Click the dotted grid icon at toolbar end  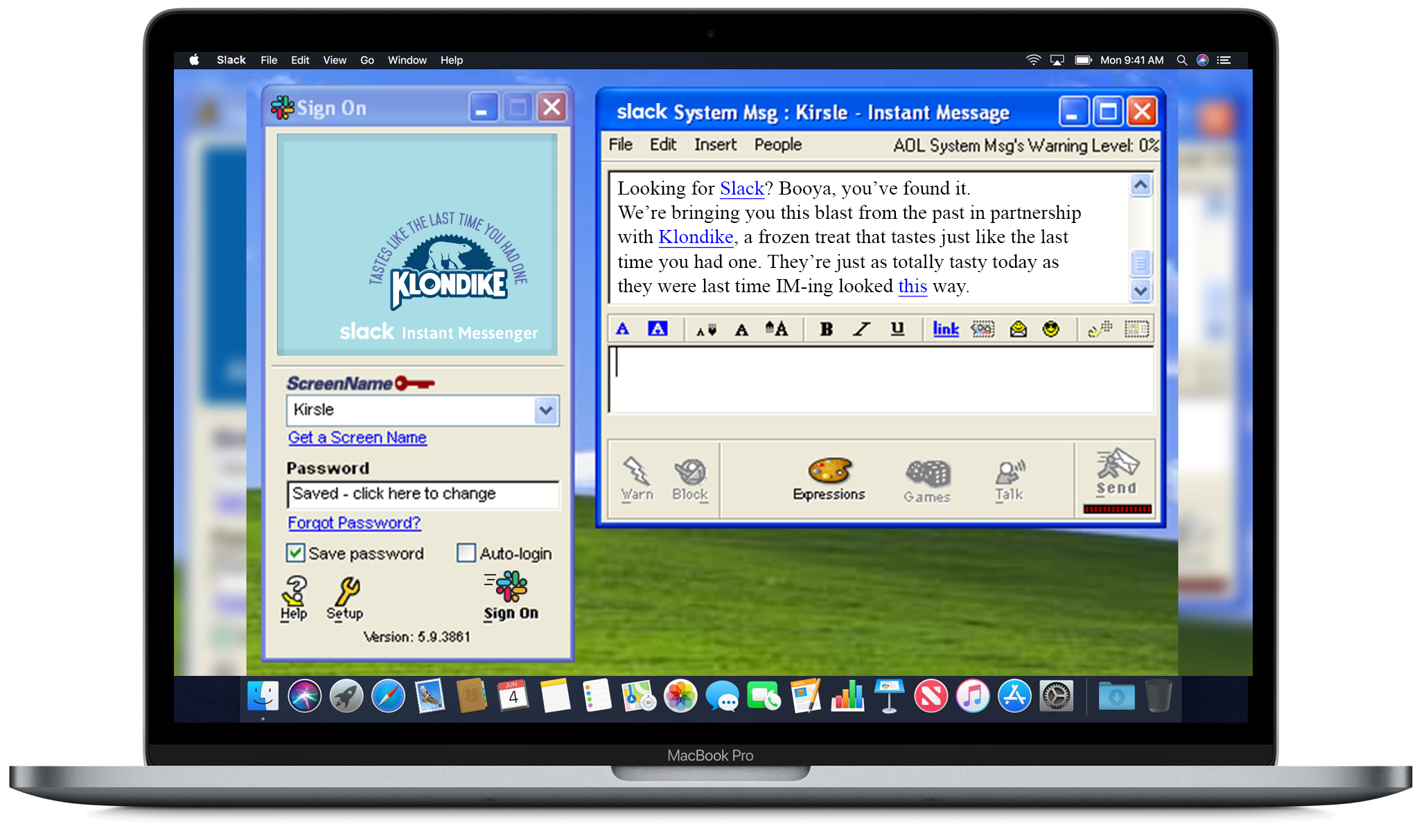[x=1136, y=329]
